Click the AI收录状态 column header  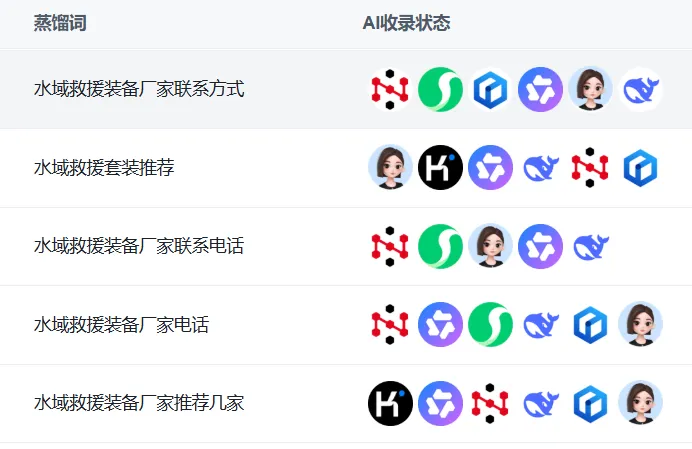click(x=406, y=23)
